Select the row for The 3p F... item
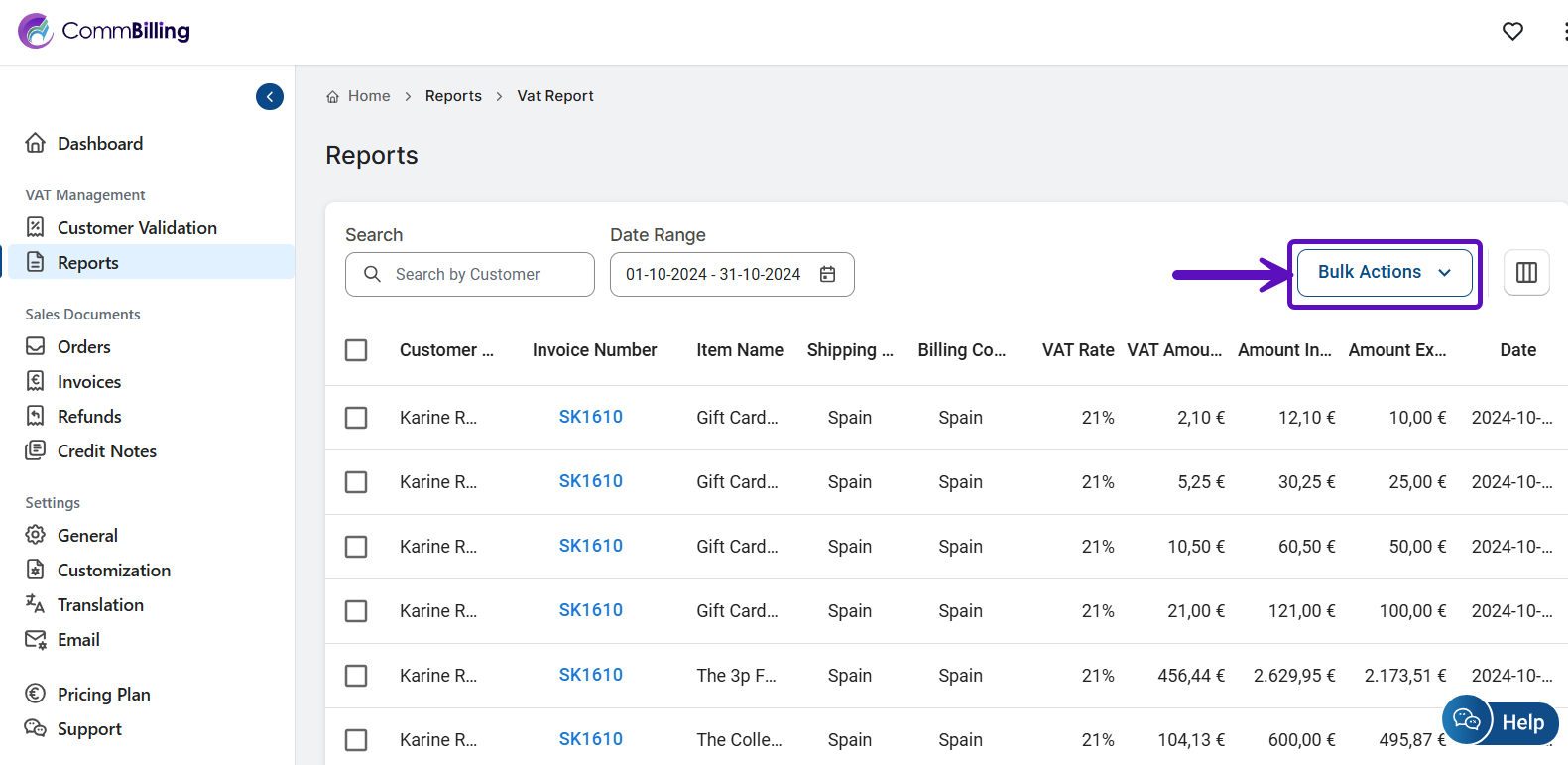The image size is (1568, 765). [x=356, y=676]
